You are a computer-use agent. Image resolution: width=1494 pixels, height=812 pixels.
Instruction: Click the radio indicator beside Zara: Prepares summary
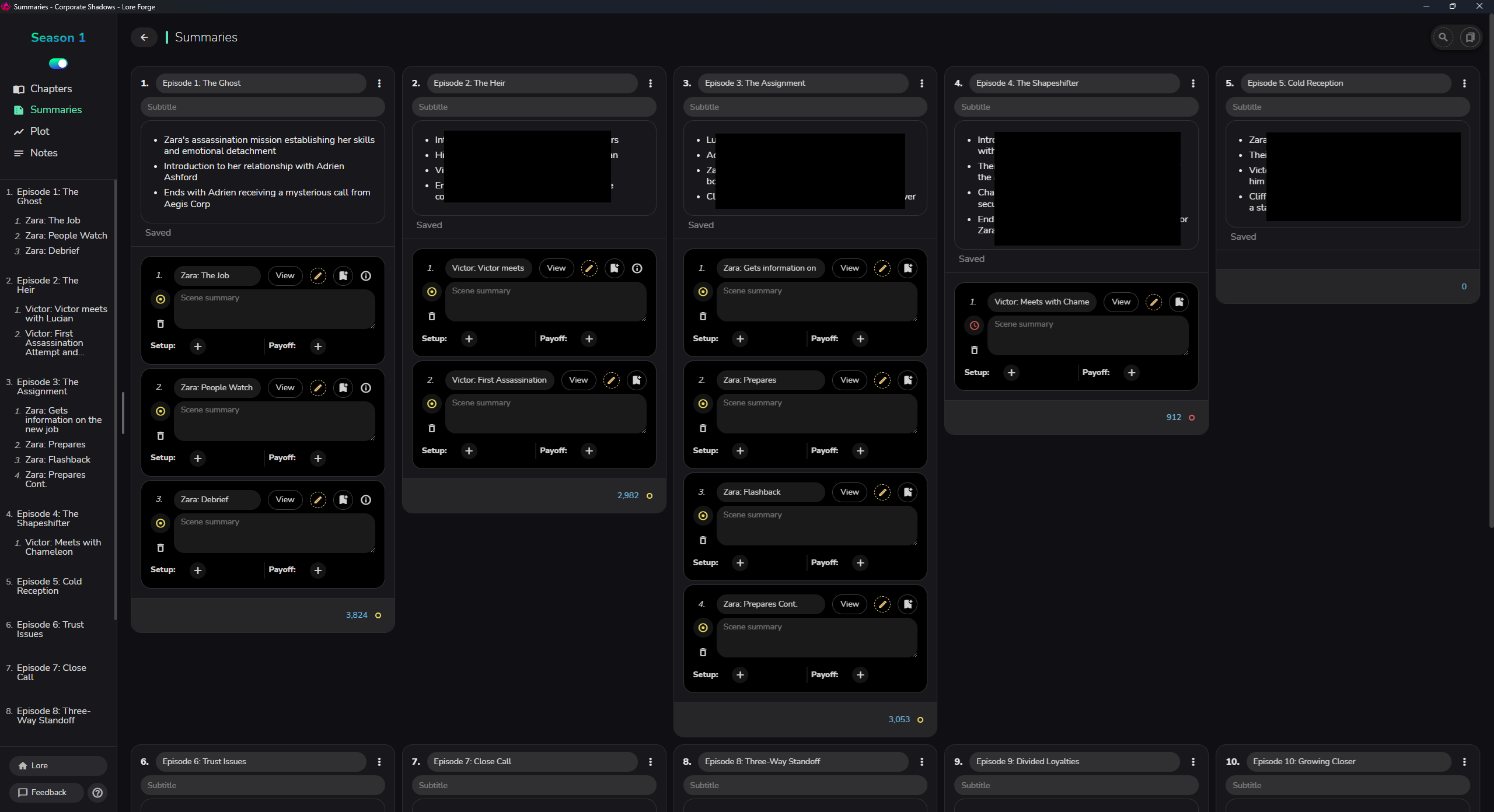point(703,404)
